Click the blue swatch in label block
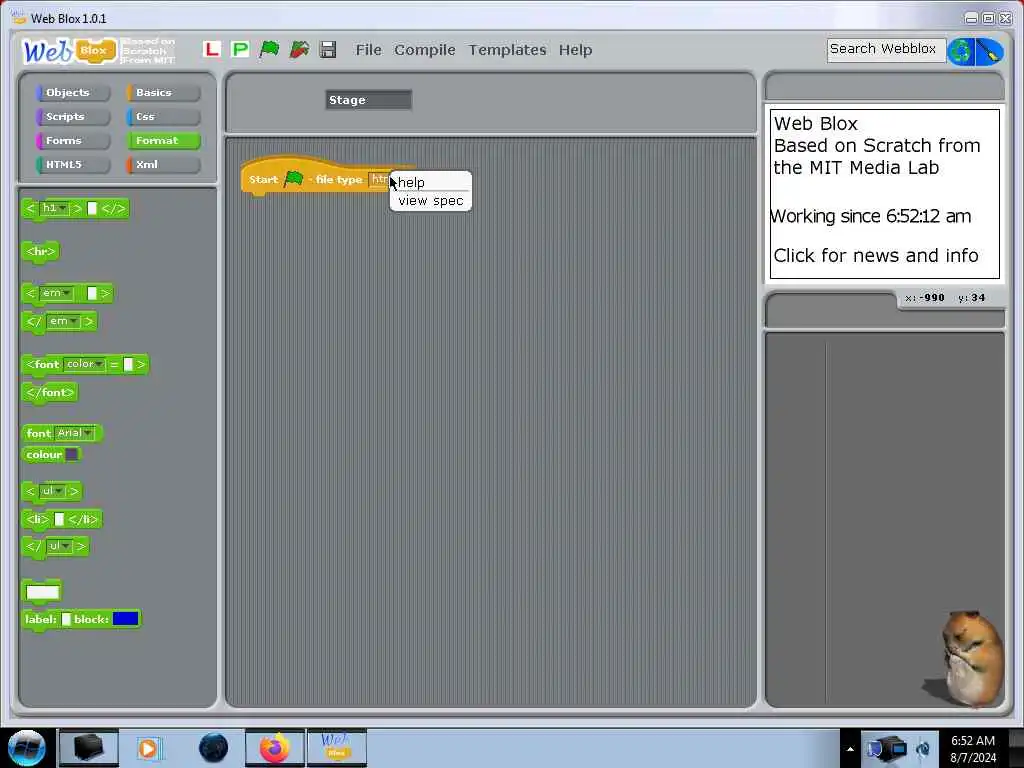This screenshot has width=1024, height=768. coord(125,618)
